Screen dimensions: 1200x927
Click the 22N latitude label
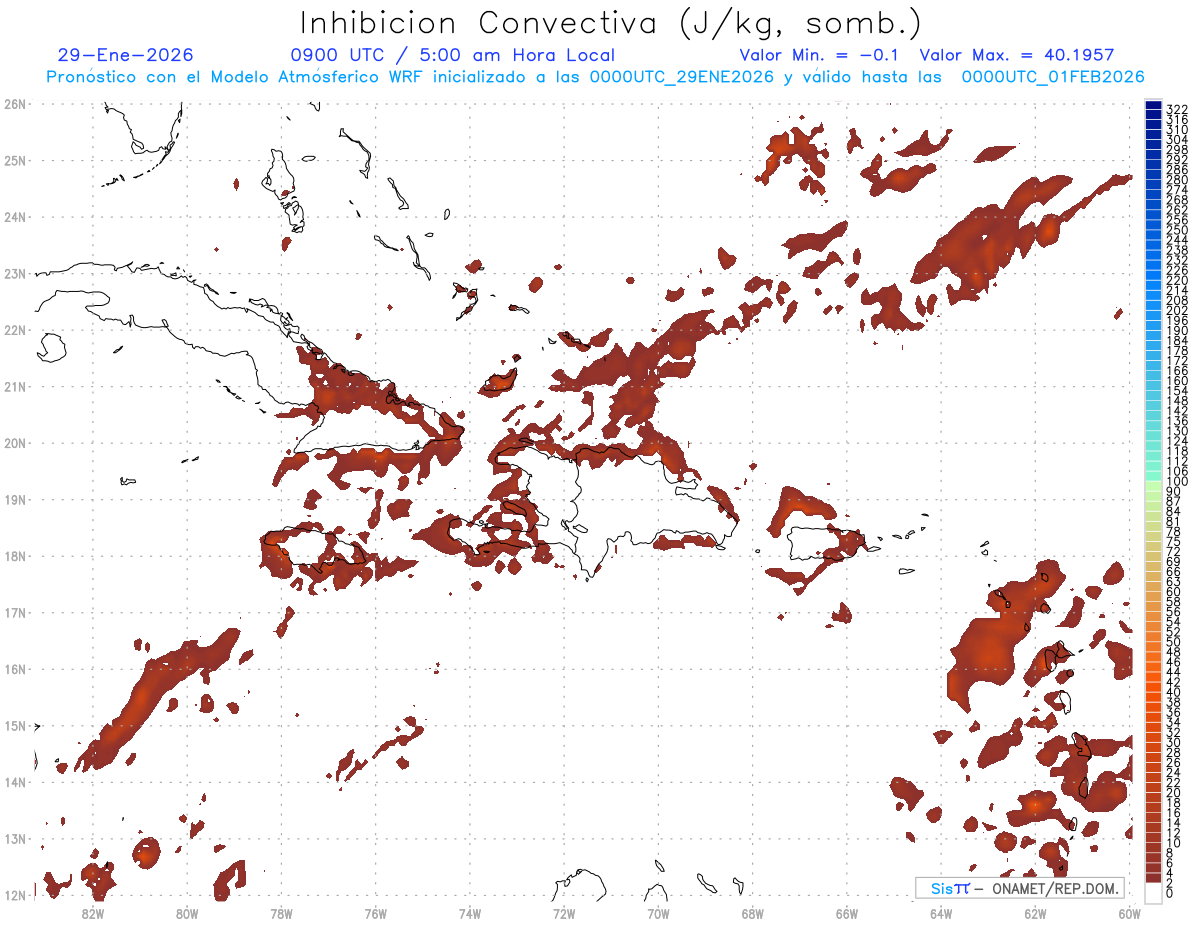click(15, 329)
